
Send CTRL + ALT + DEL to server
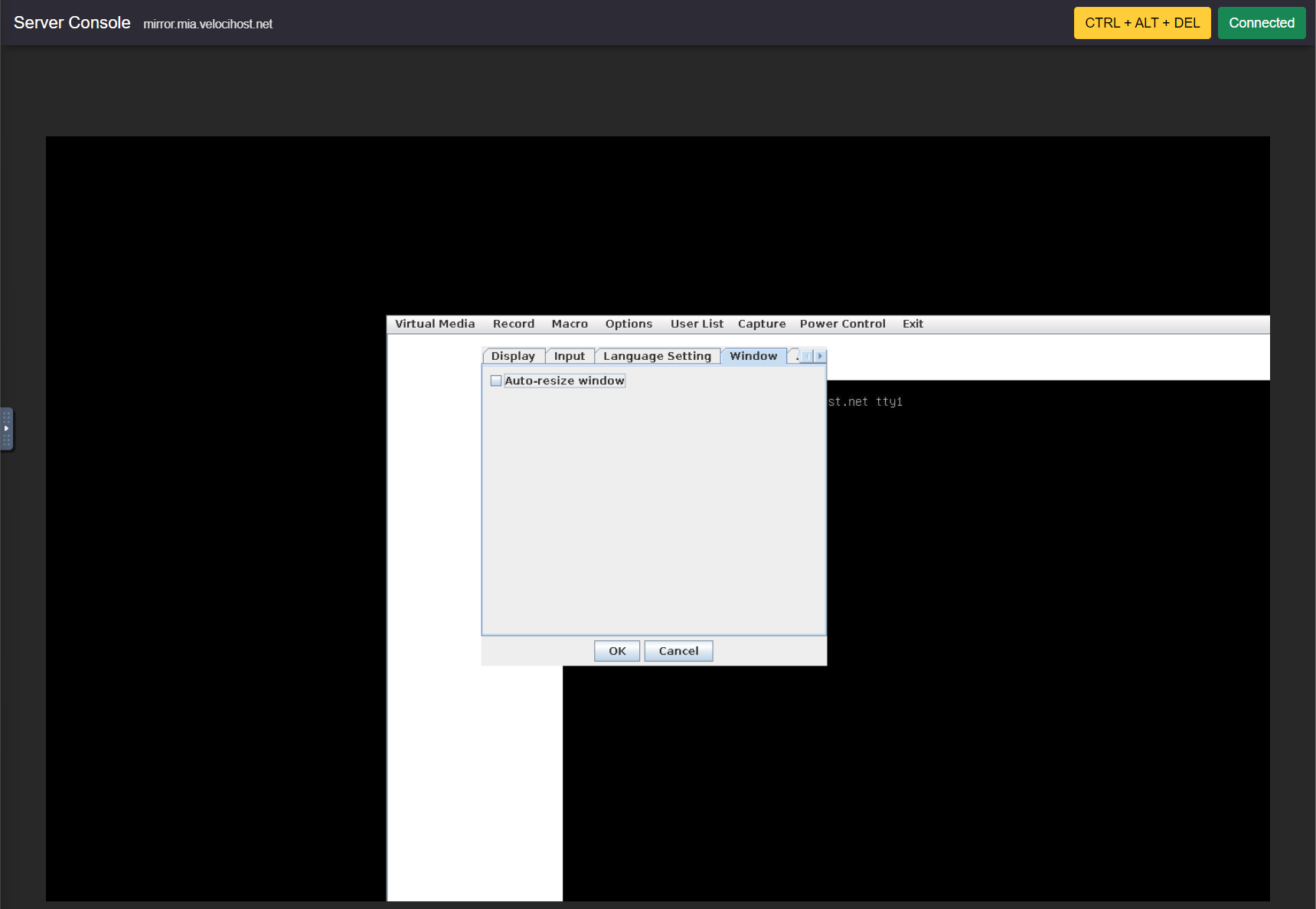[x=1142, y=23]
